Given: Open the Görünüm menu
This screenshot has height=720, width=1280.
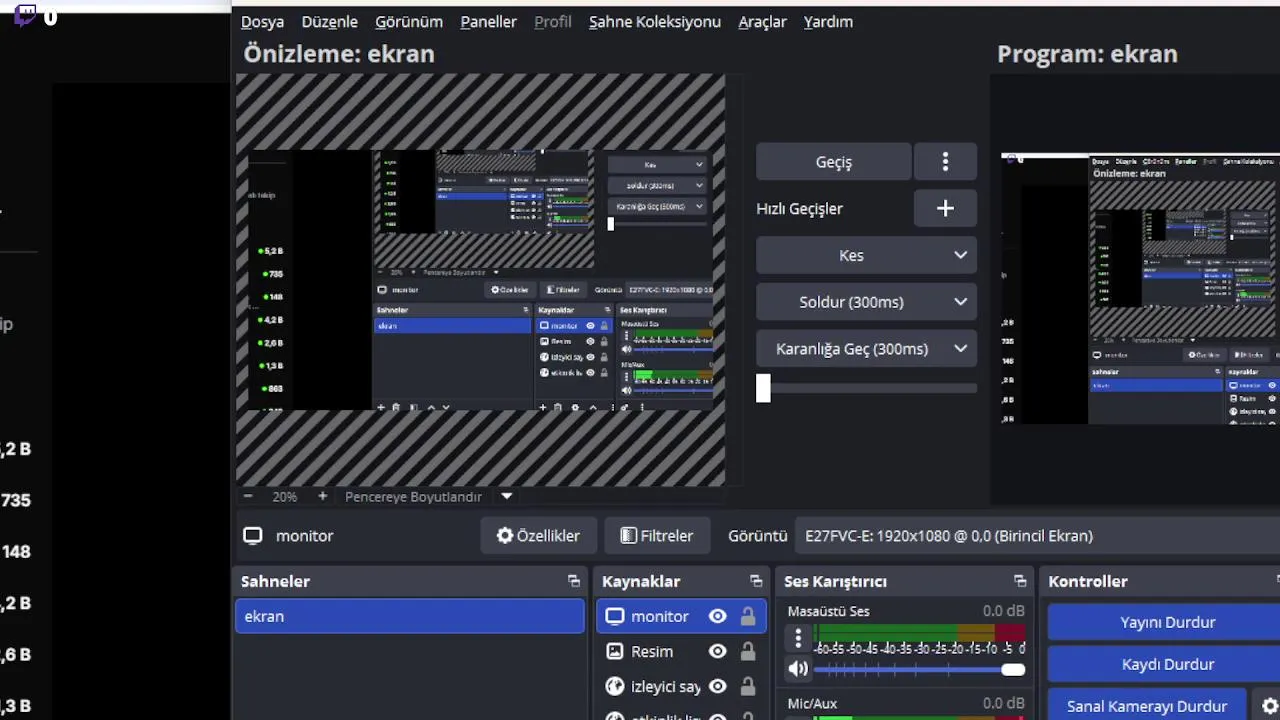Looking at the screenshot, I should (x=409, y=21).
